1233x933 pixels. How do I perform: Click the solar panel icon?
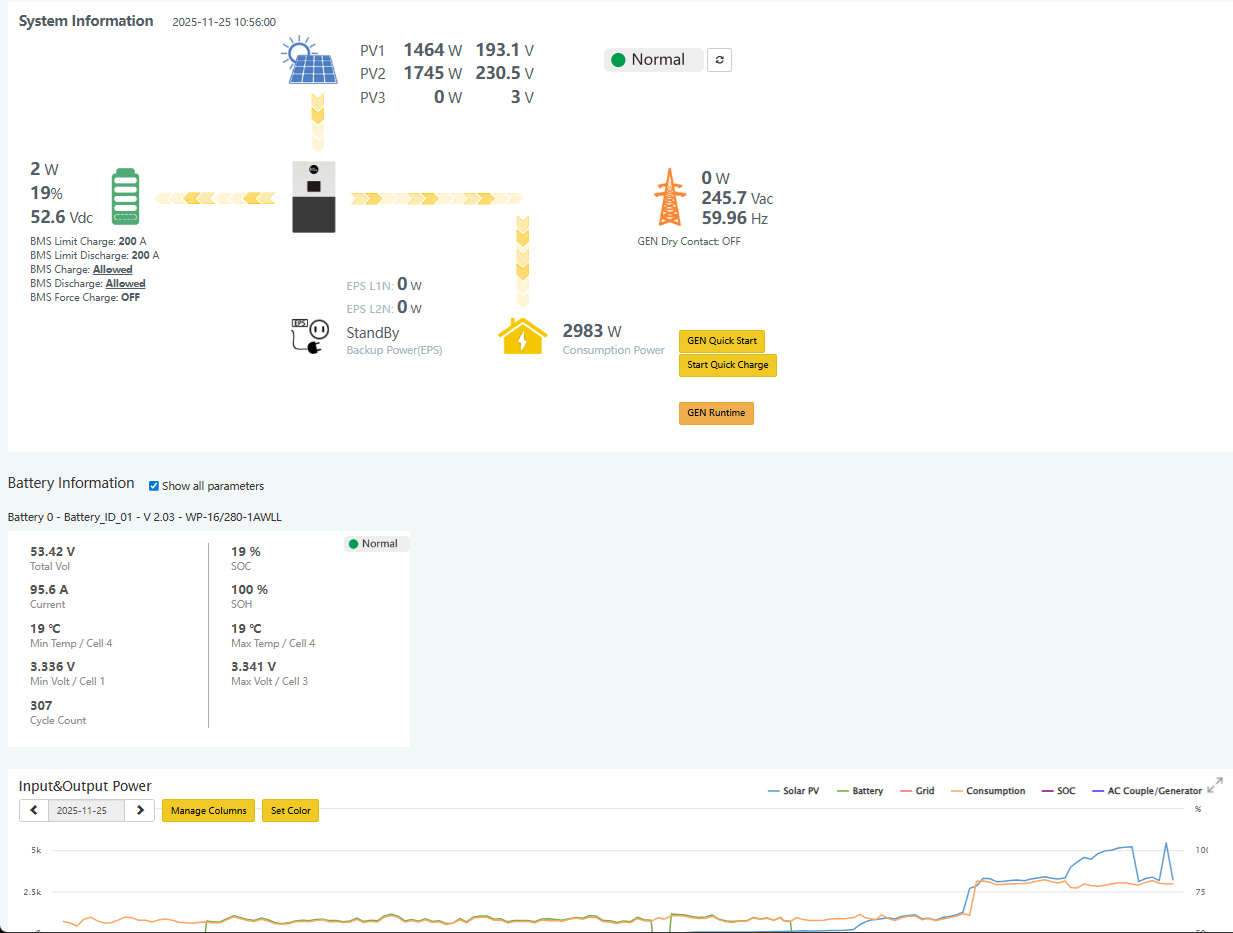pyautogui.click(x=310, y=61)
